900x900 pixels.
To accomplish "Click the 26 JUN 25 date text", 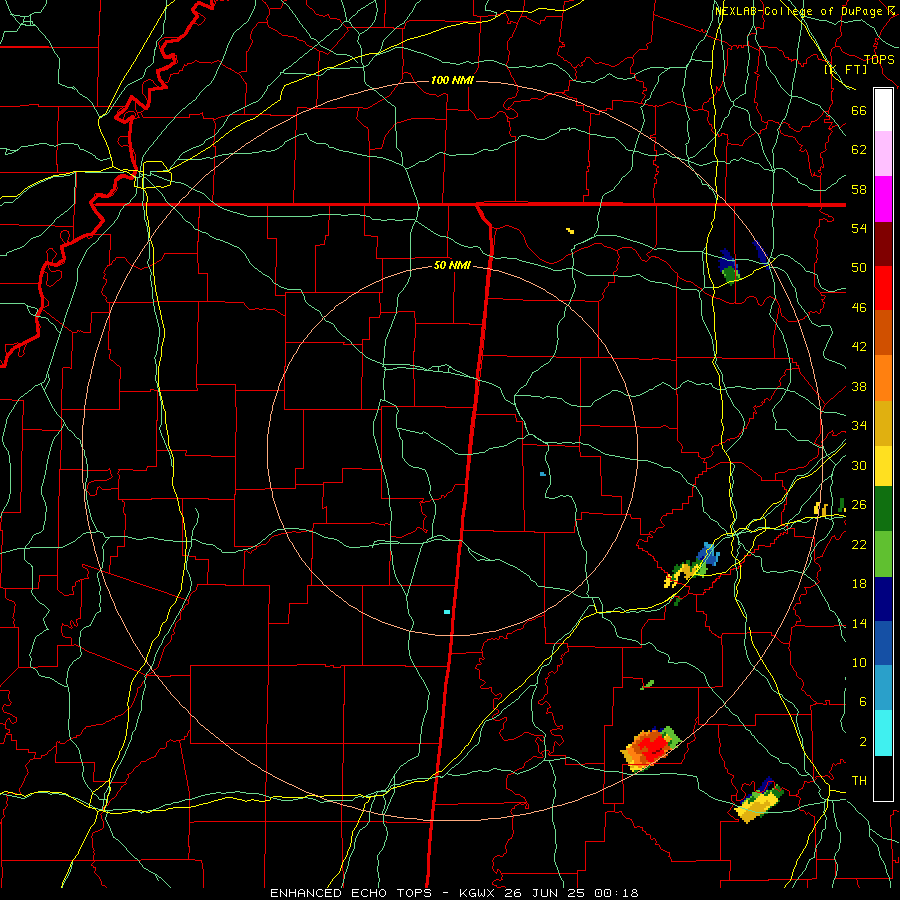I will point(546,893).
